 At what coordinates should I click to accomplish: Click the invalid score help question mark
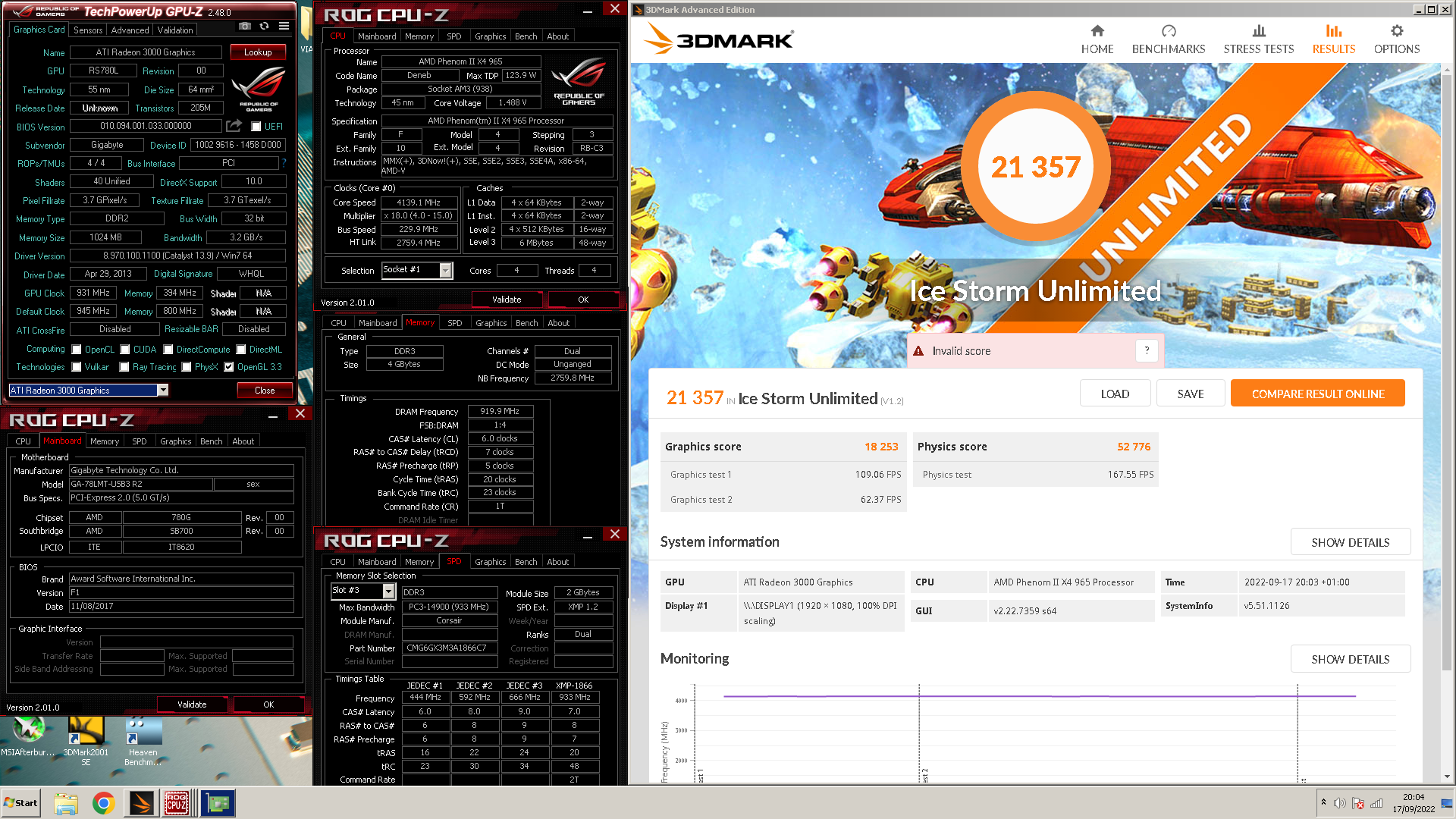pyautogui.click(x=1147, y=350)
